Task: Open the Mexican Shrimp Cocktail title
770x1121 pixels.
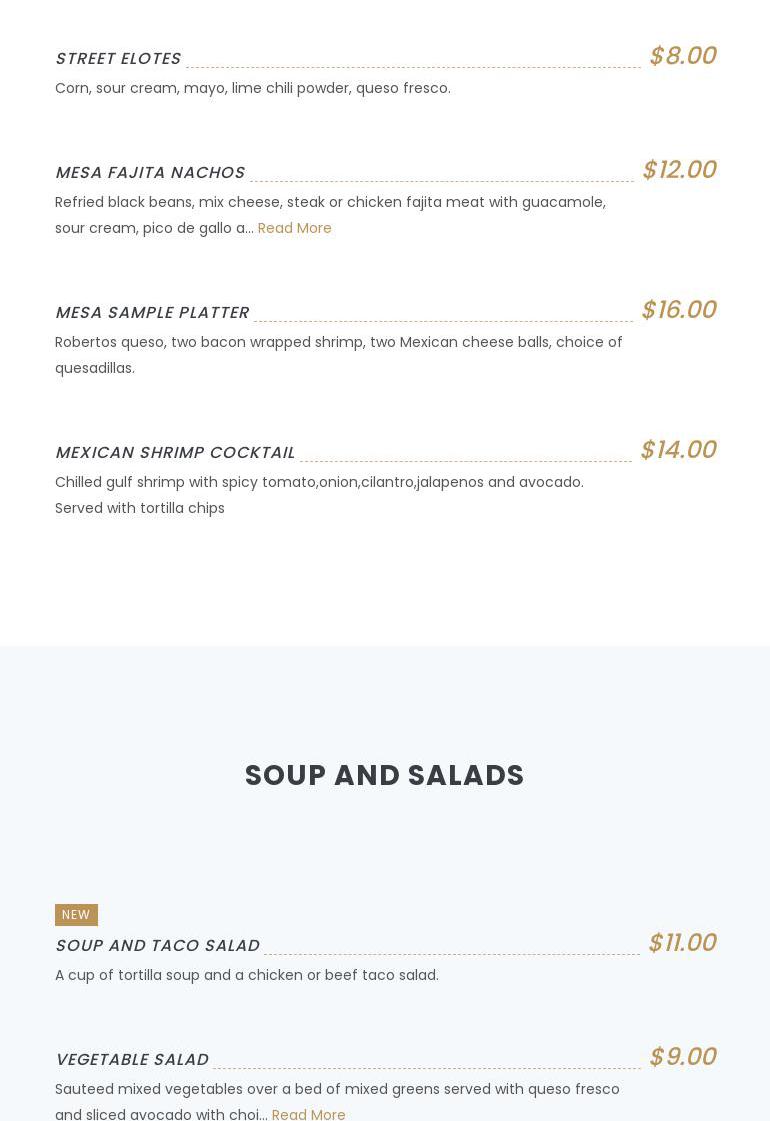Action: click(x=175, y=453)
